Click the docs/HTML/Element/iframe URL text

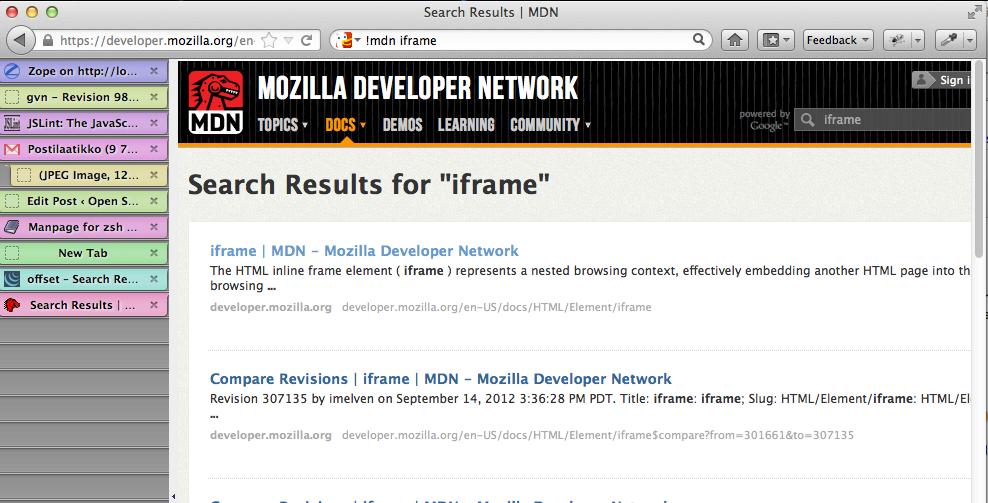click(497, 308)
